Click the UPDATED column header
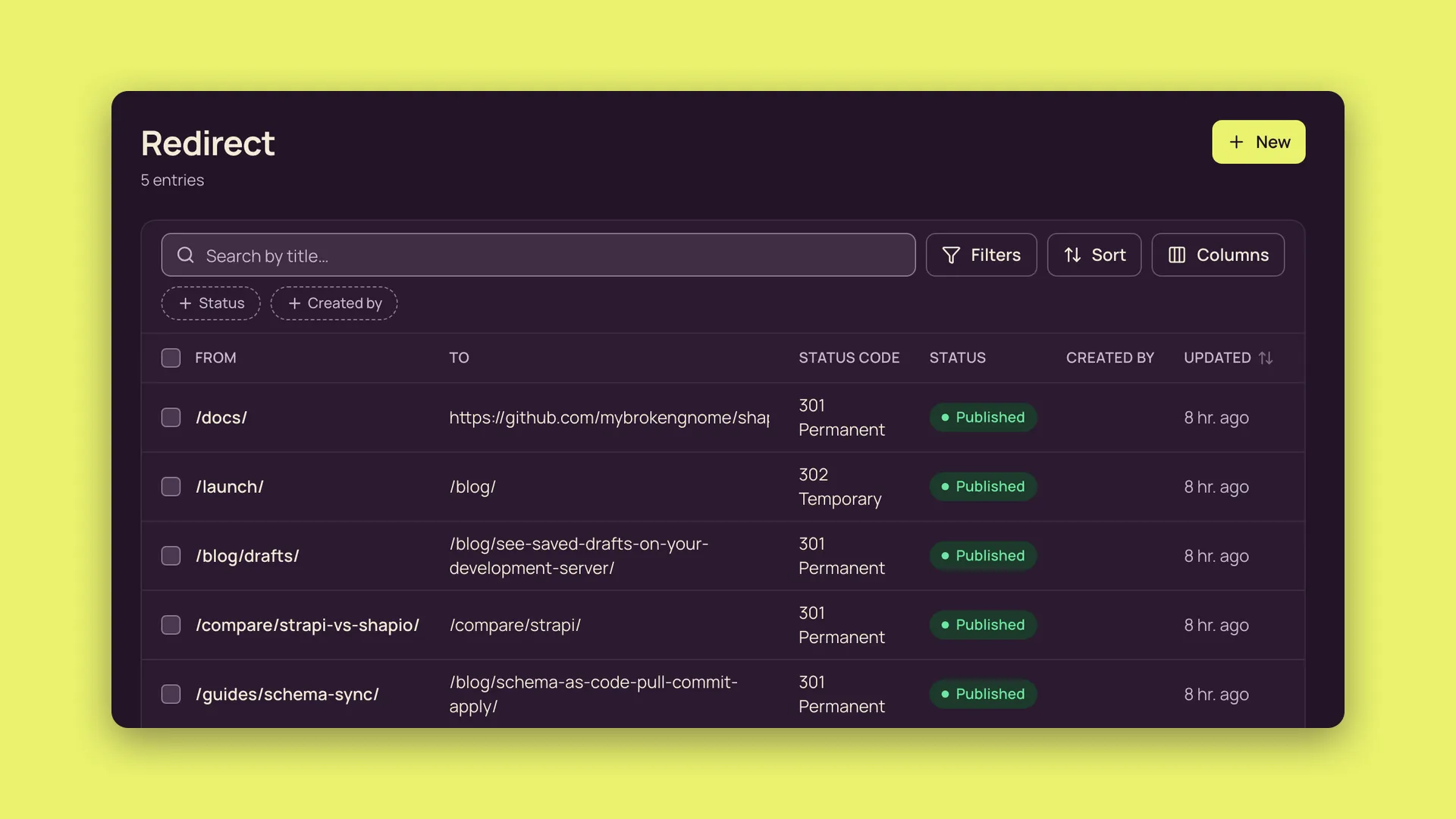Image resolution: width=1456 pixels, height=819 pixels. point(1217,358)
